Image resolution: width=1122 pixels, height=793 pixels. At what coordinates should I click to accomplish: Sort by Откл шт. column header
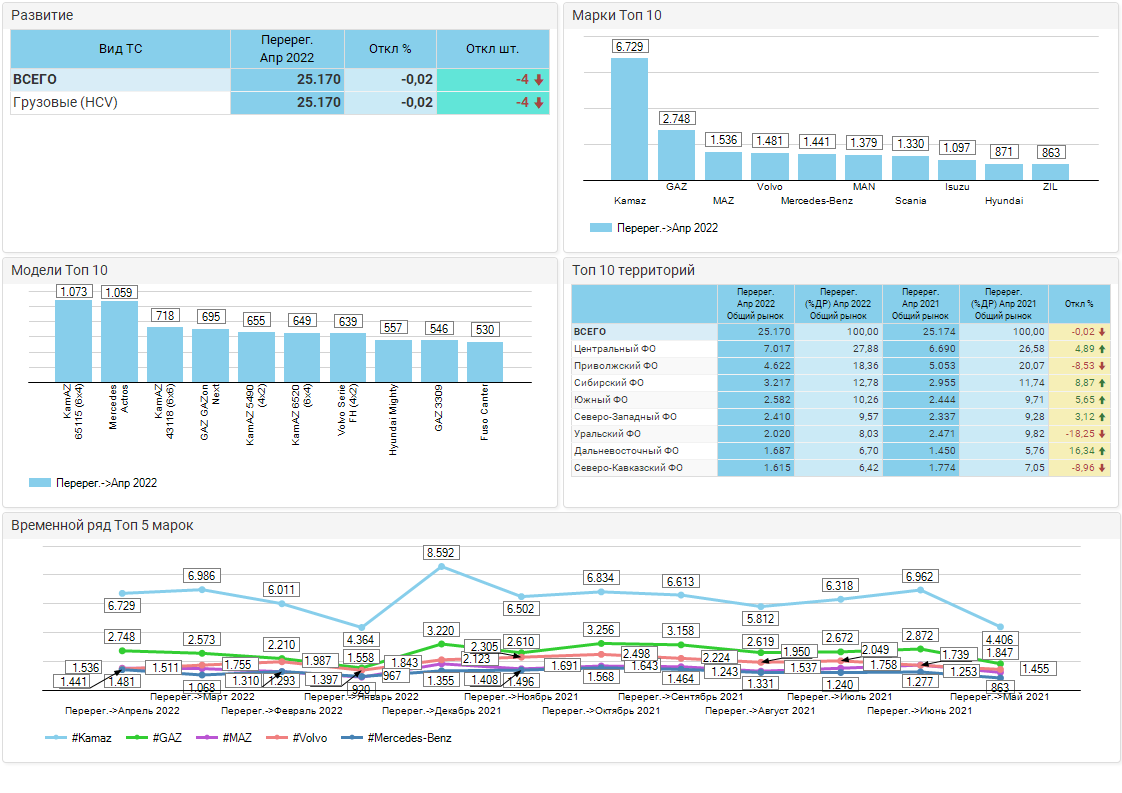pos(493,49)
